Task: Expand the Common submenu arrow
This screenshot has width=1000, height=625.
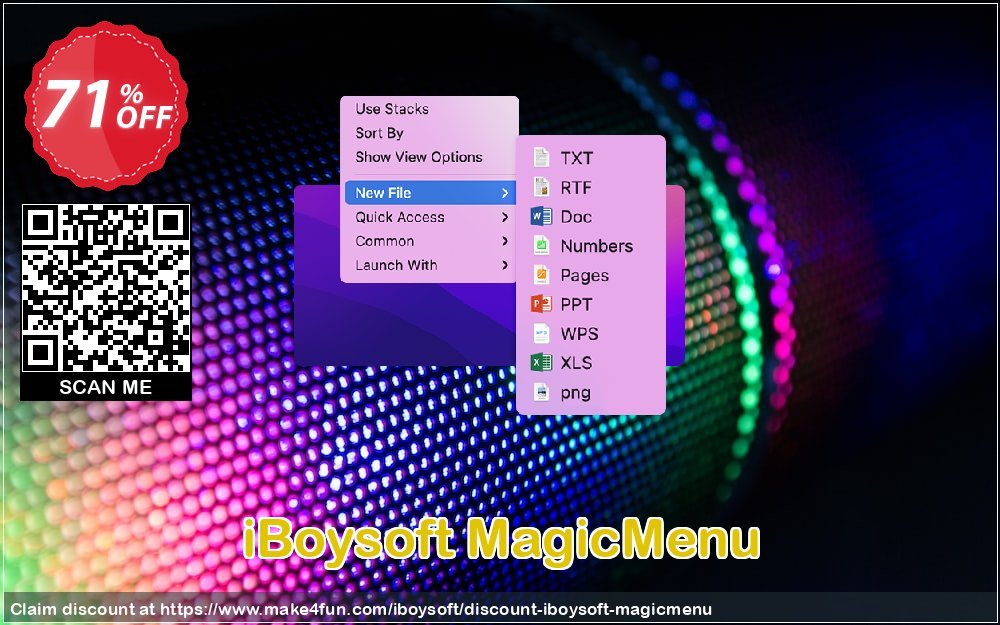Action: (x=504, y=241)
